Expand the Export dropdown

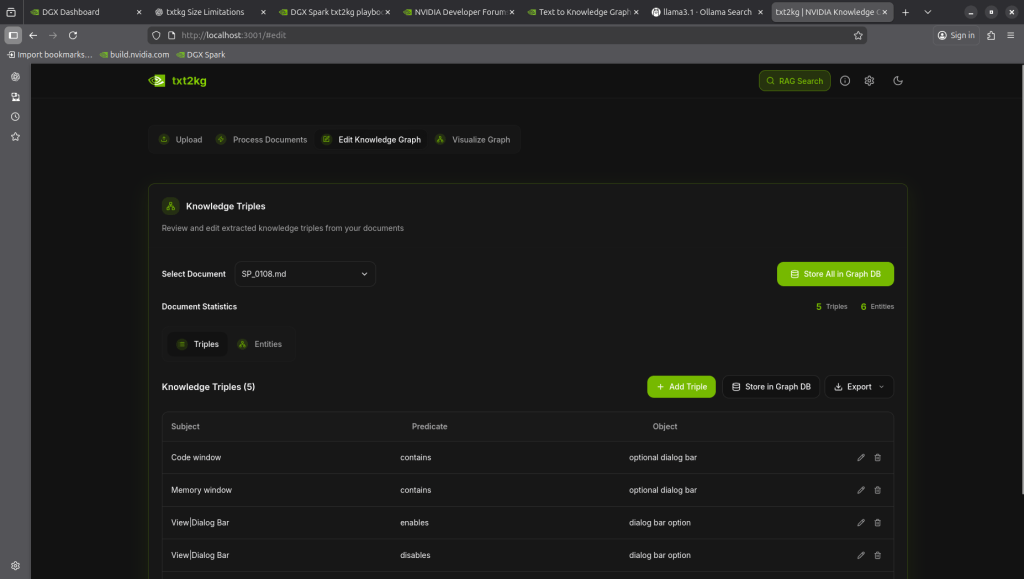[x=859, y=387]
